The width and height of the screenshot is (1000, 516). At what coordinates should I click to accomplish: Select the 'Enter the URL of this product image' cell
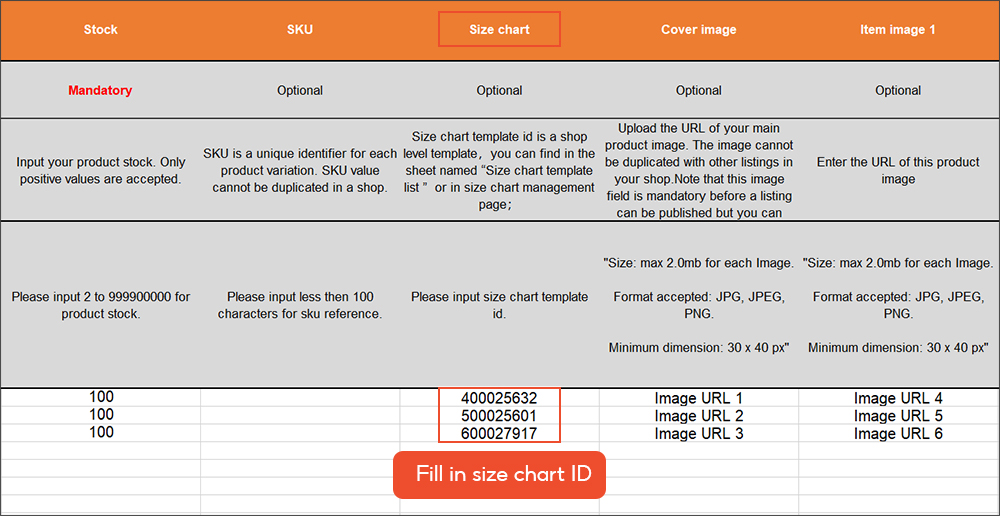tap(898, 170)
